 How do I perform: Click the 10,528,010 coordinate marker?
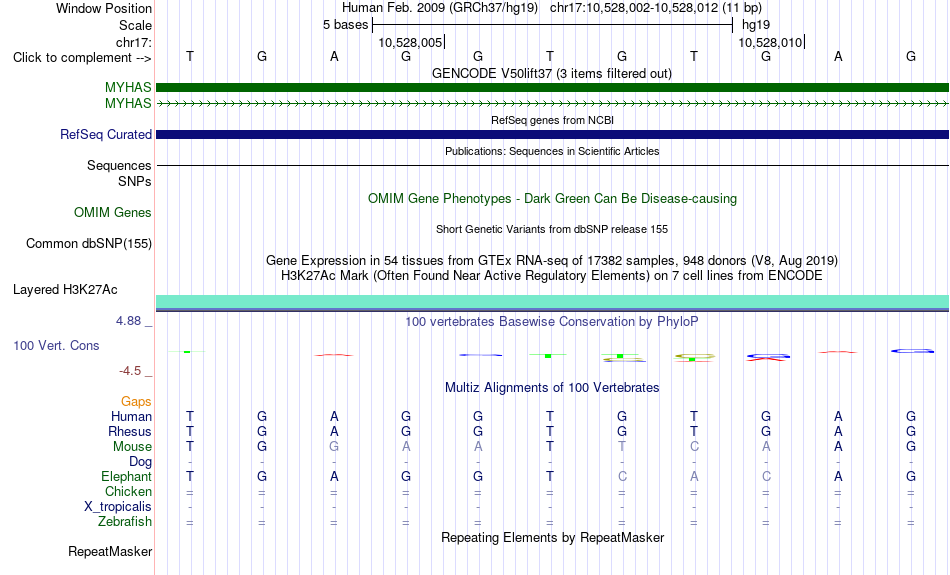[770, 42]
